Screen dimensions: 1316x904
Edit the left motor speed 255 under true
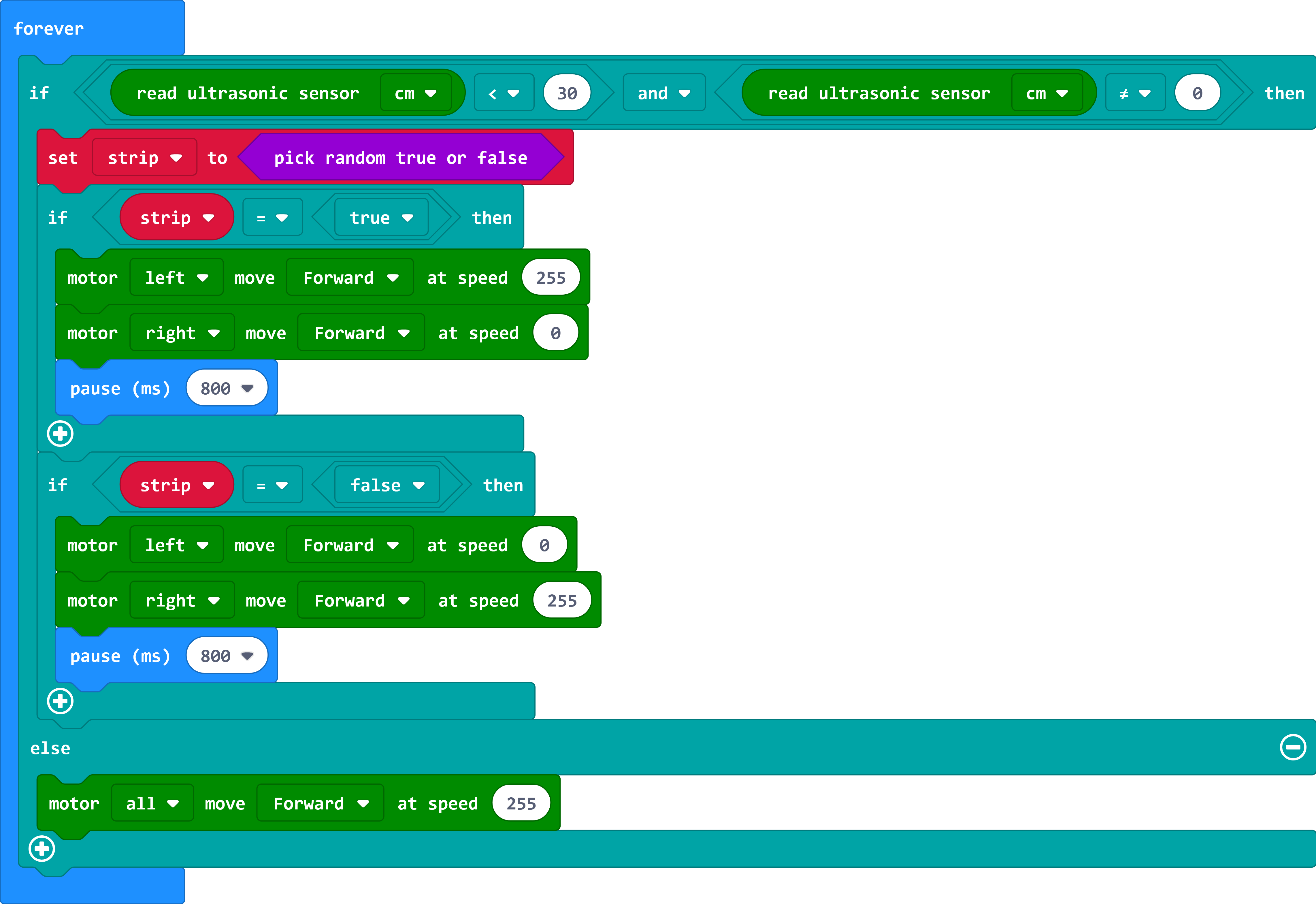pos(550,278)
